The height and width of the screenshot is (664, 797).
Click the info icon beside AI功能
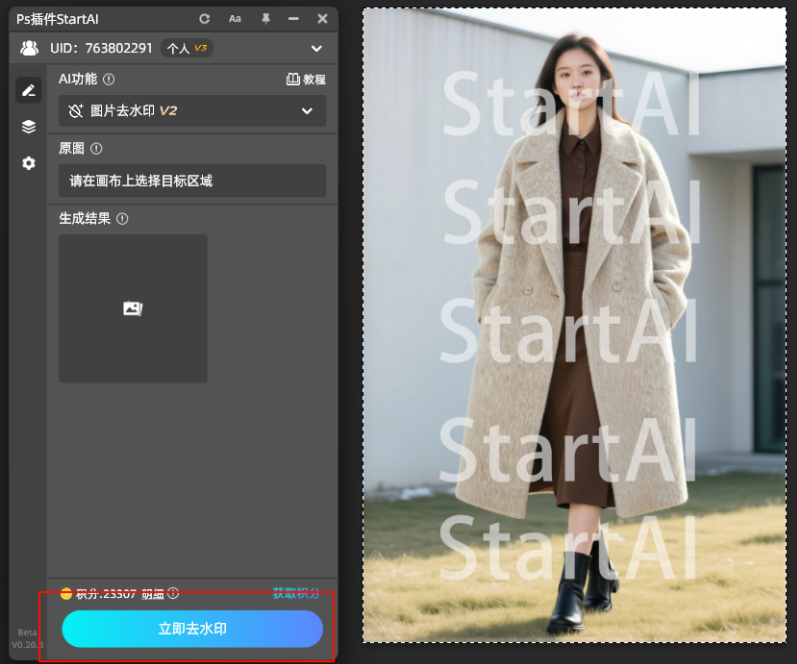click(109, 79)
